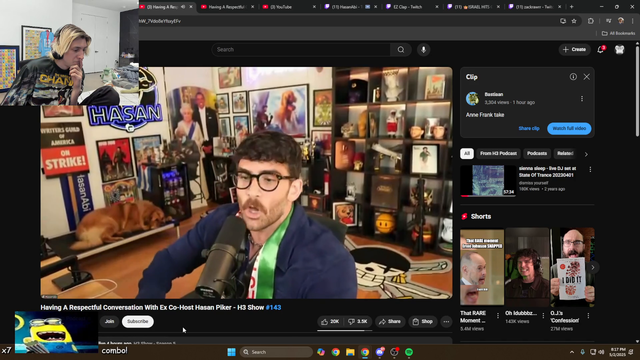Close the Clip panel
The image size is (640, 360).
point(587,77)
